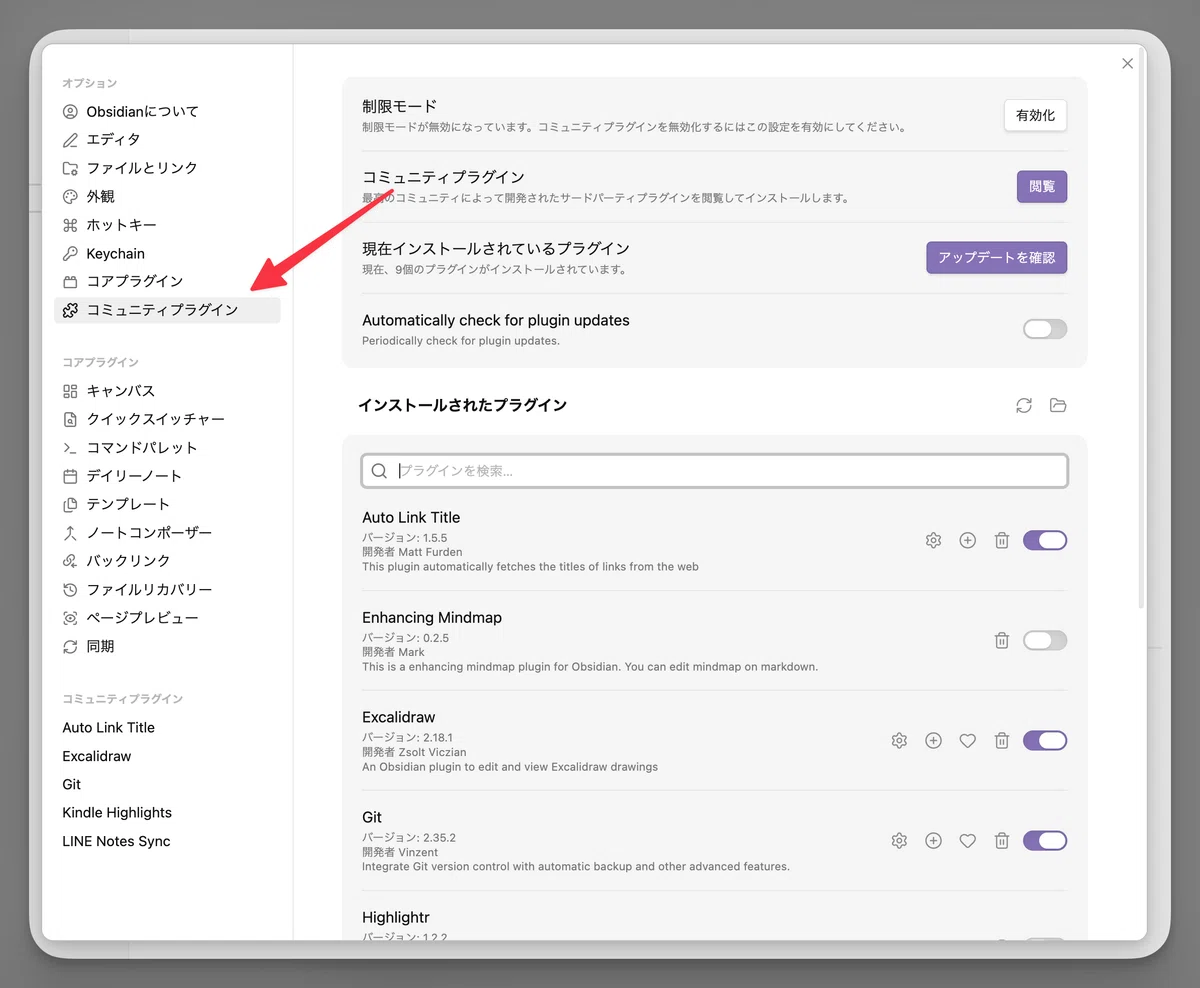
Task: Enable the Enhancing Mindmap plugin toggle
Action: click(1045, 640)
